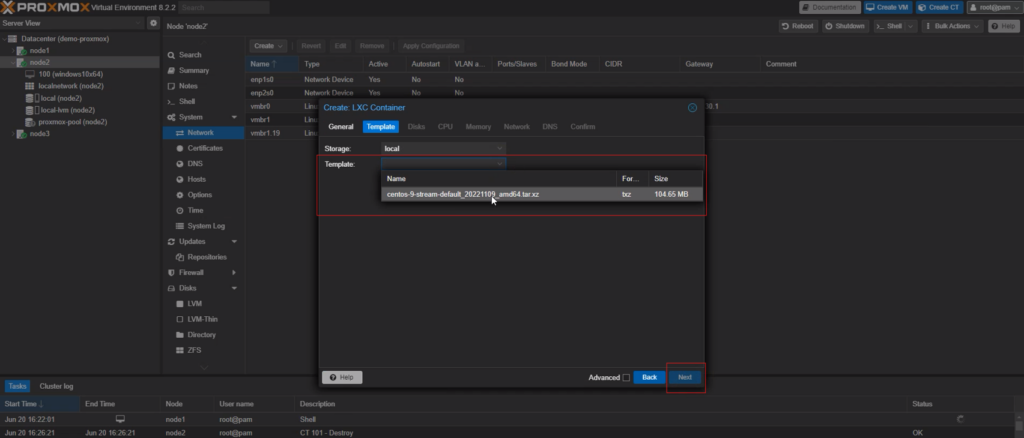The image size is (1024, 438).
Task: Collapse the node2 tree arrow
Action: 13,62
